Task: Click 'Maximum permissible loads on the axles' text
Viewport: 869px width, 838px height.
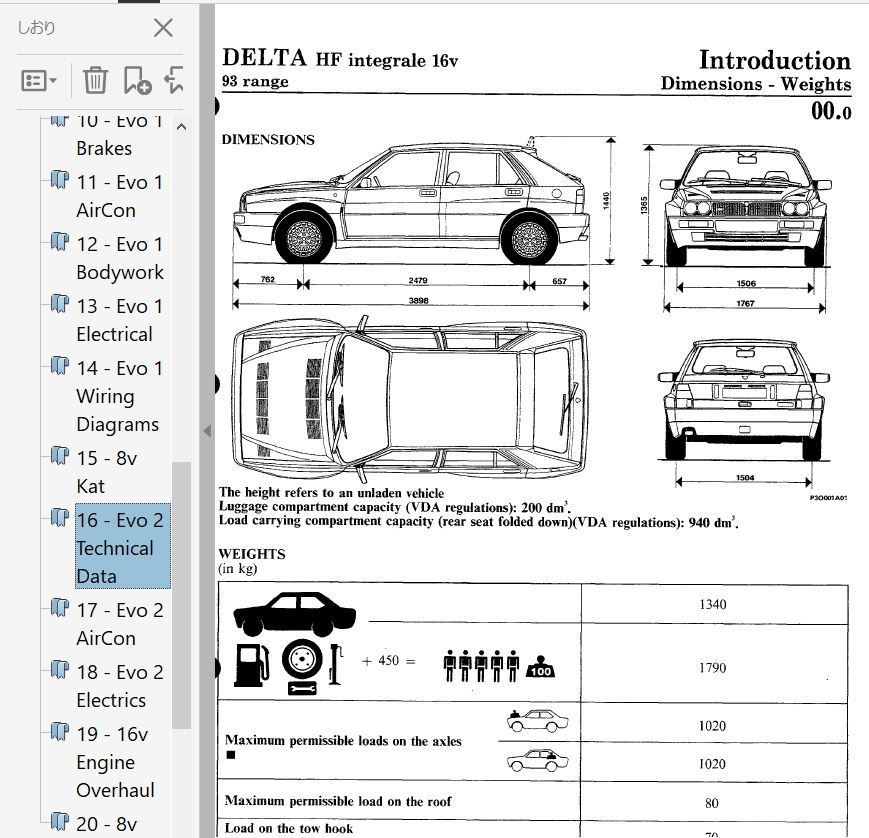Action: coord(343,741)
